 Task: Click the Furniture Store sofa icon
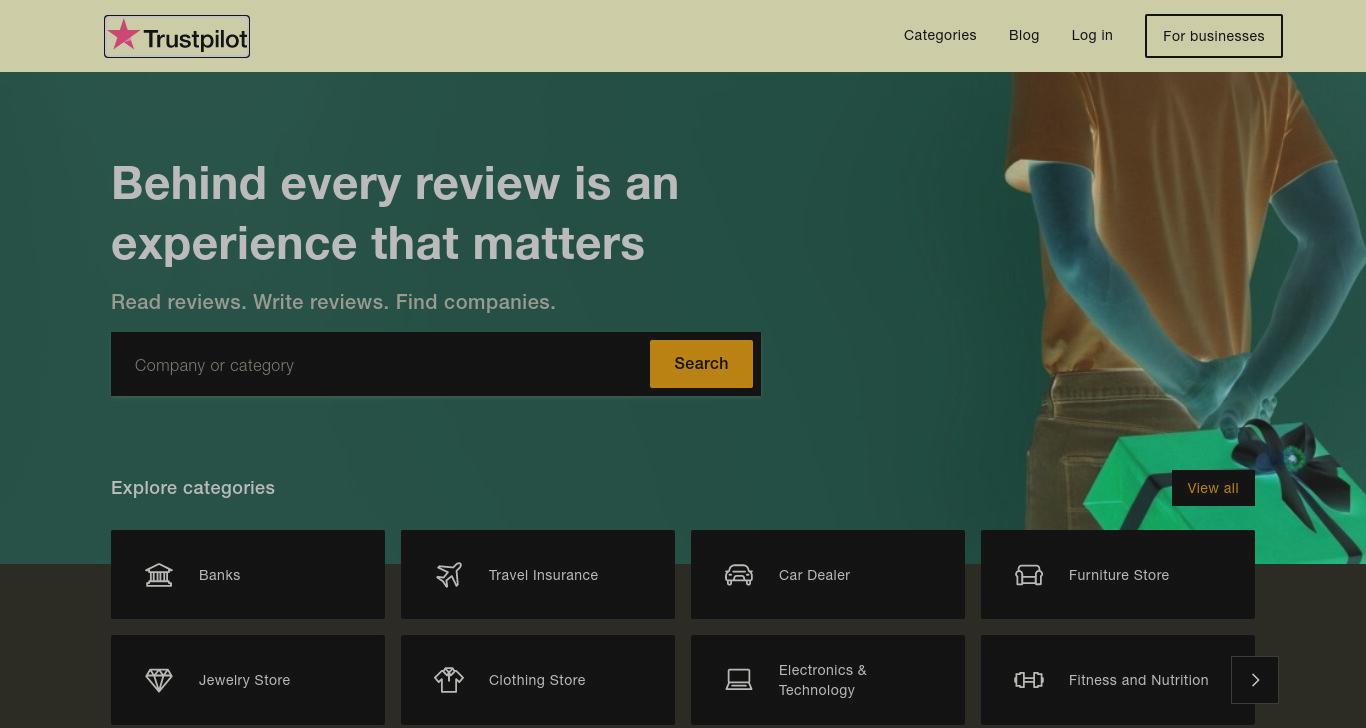click(1029, 575)
